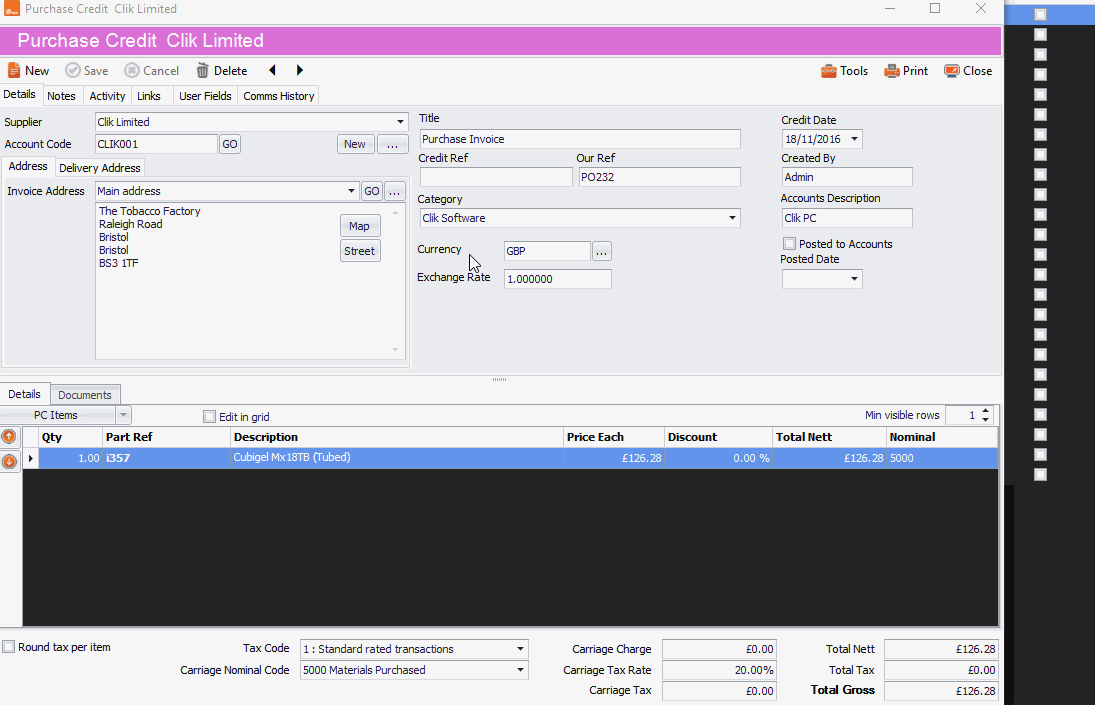
Task: Click the orange up-arrow beside the items grid
Action: pyautogui.click(x=9, y=436)
